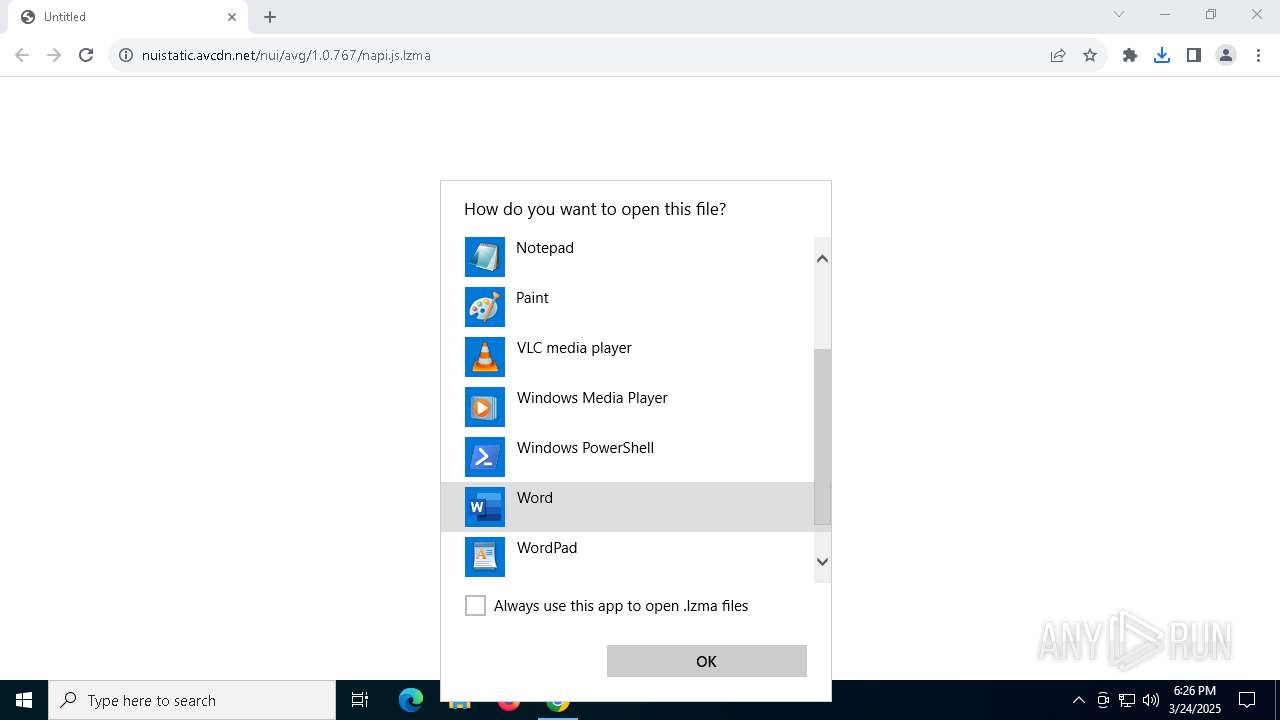
Task: Open Windows Start menu
Action: point(24,700)
